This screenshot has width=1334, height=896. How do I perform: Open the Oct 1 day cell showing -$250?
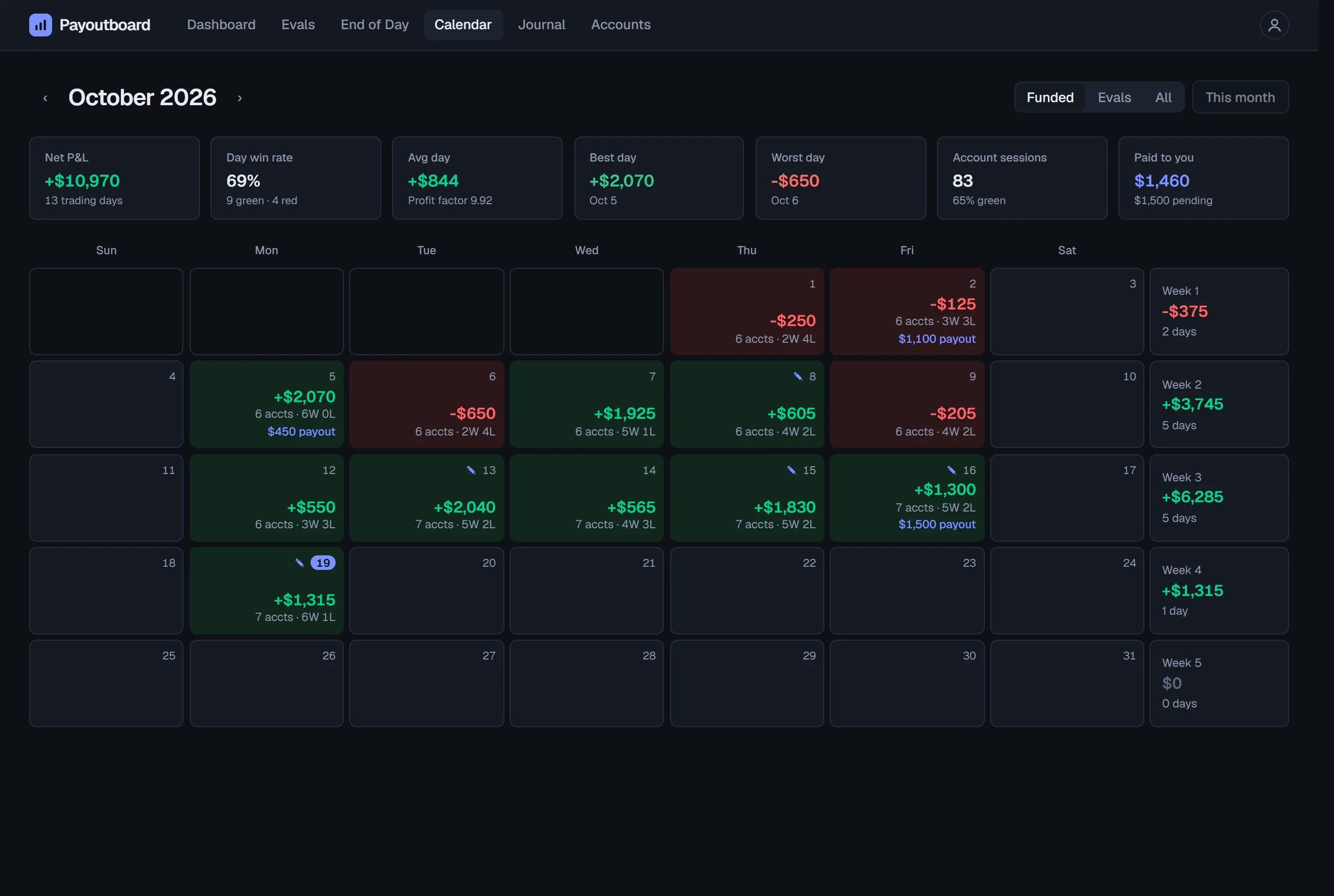tap(746, 312)
